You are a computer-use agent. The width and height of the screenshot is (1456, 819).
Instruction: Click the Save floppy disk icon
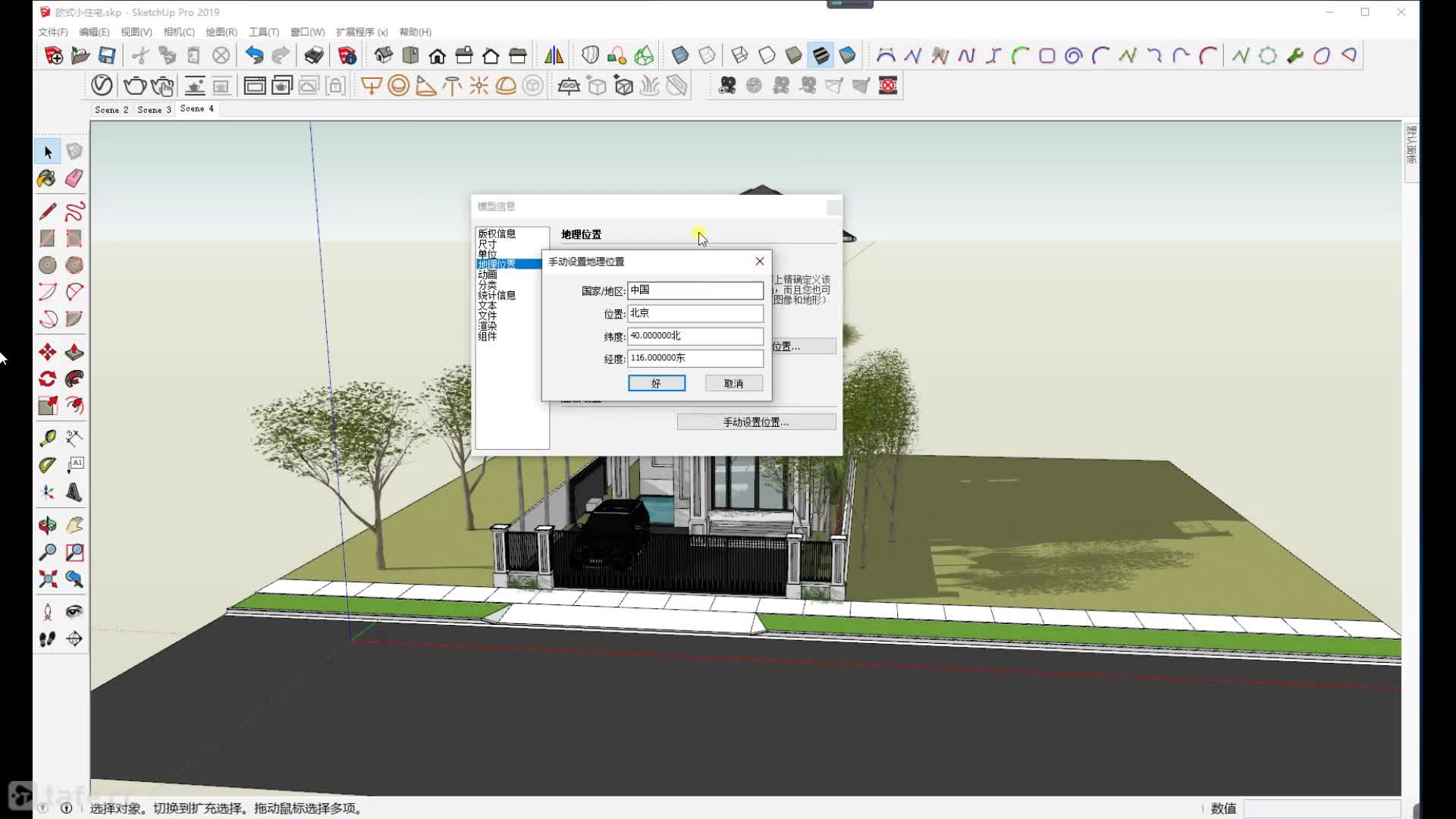pos(107,55)
